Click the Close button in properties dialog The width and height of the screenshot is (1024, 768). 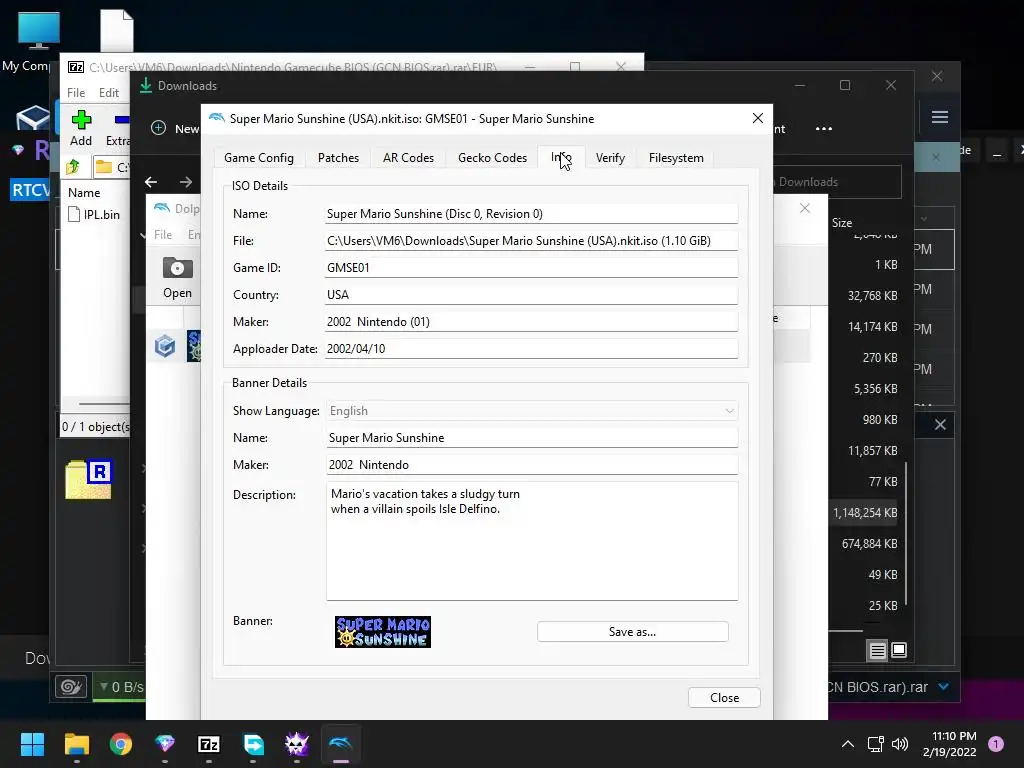[724, 697]
